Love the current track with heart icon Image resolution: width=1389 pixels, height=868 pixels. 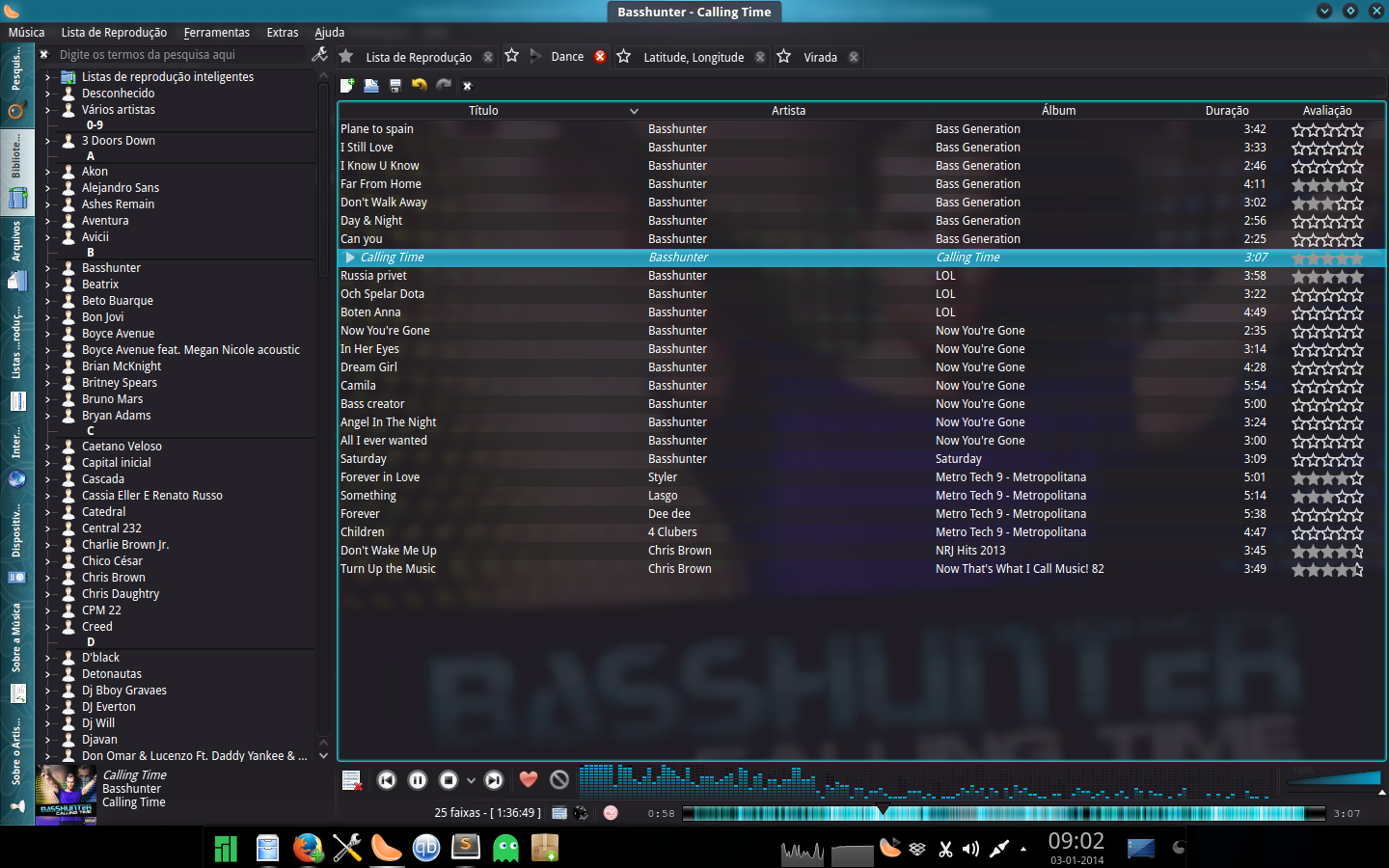click(529, 779)
